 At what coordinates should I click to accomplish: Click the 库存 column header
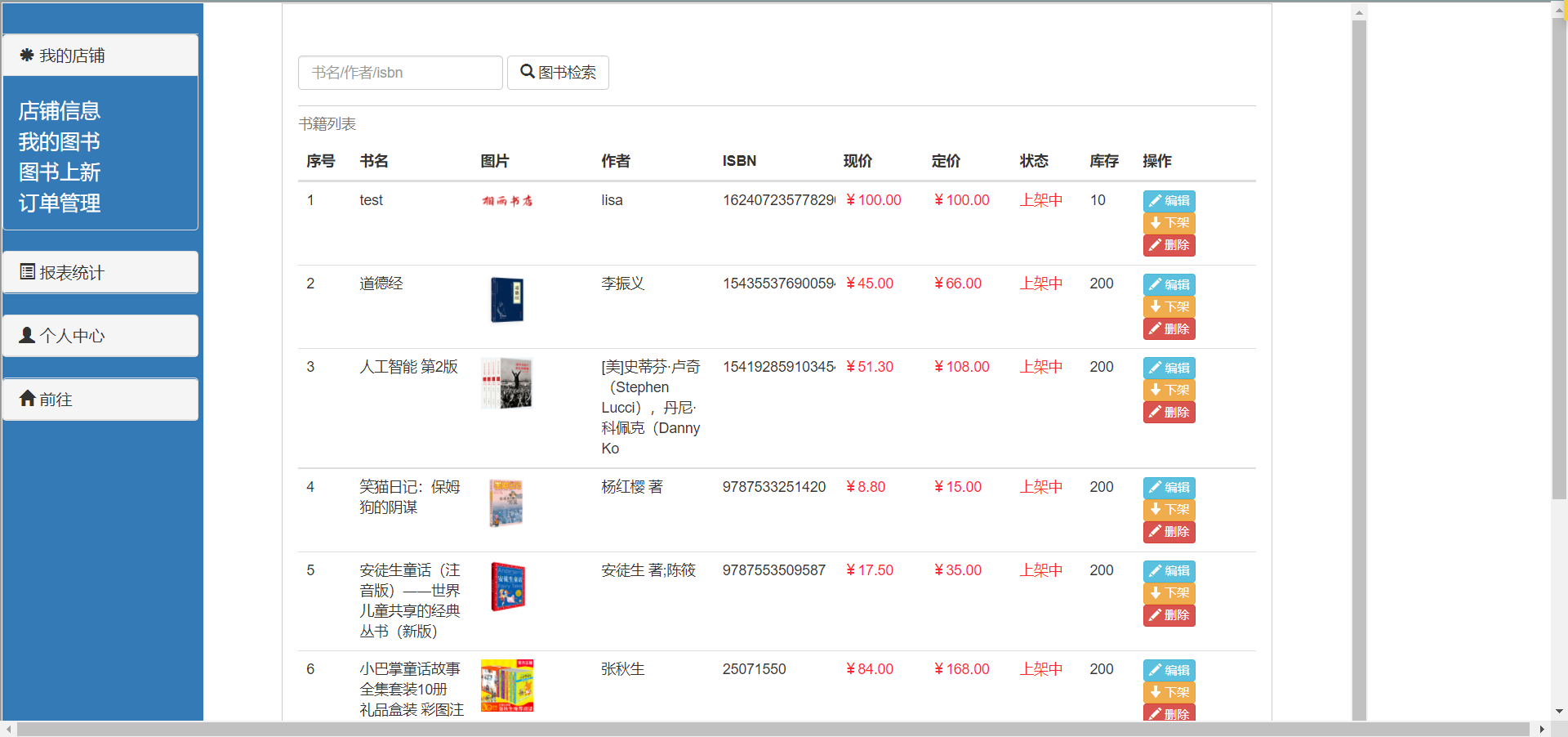(x=1104, y=161)
